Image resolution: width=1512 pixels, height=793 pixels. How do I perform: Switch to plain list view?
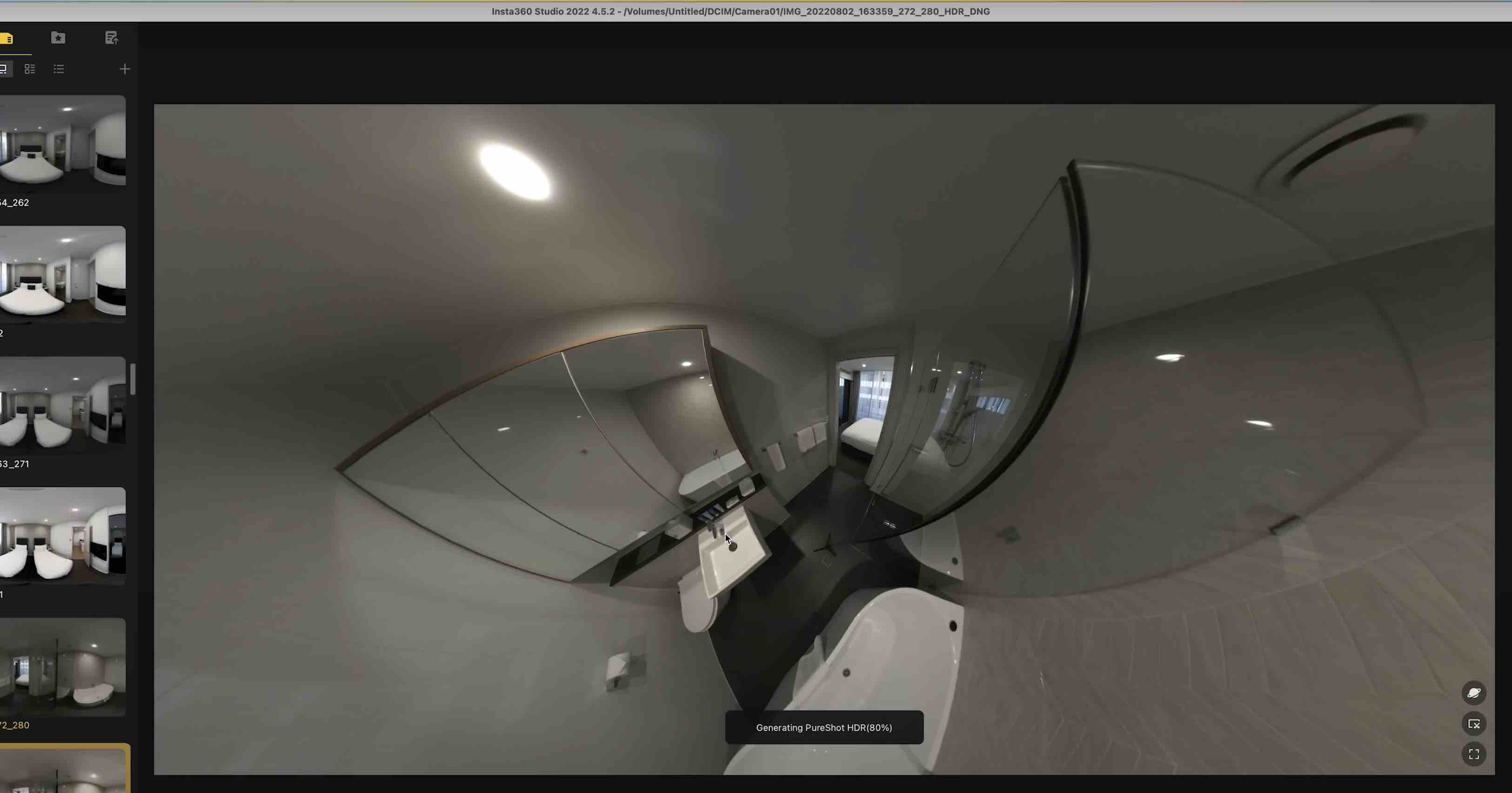point(59,69)
